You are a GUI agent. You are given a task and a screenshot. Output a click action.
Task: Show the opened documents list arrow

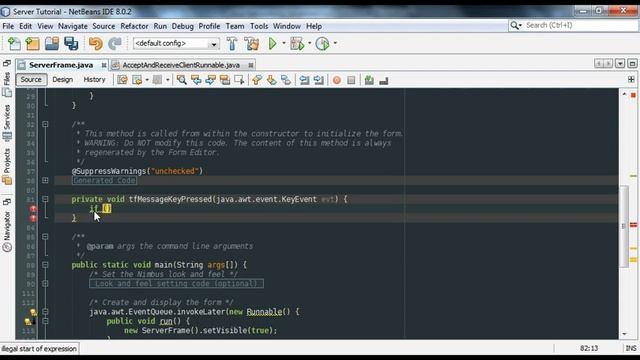click(x=620, y=64)
